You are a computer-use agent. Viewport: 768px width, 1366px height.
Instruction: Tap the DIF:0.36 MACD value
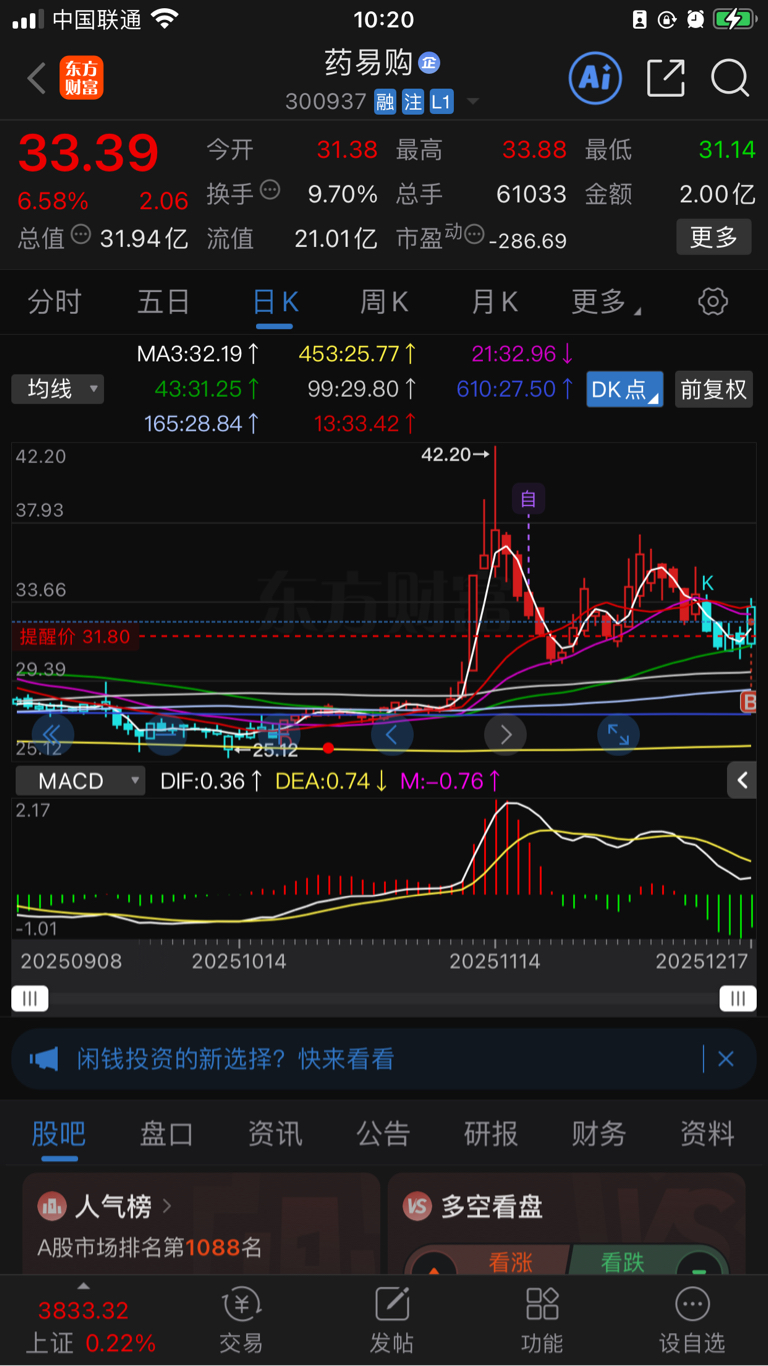point(211,781)
